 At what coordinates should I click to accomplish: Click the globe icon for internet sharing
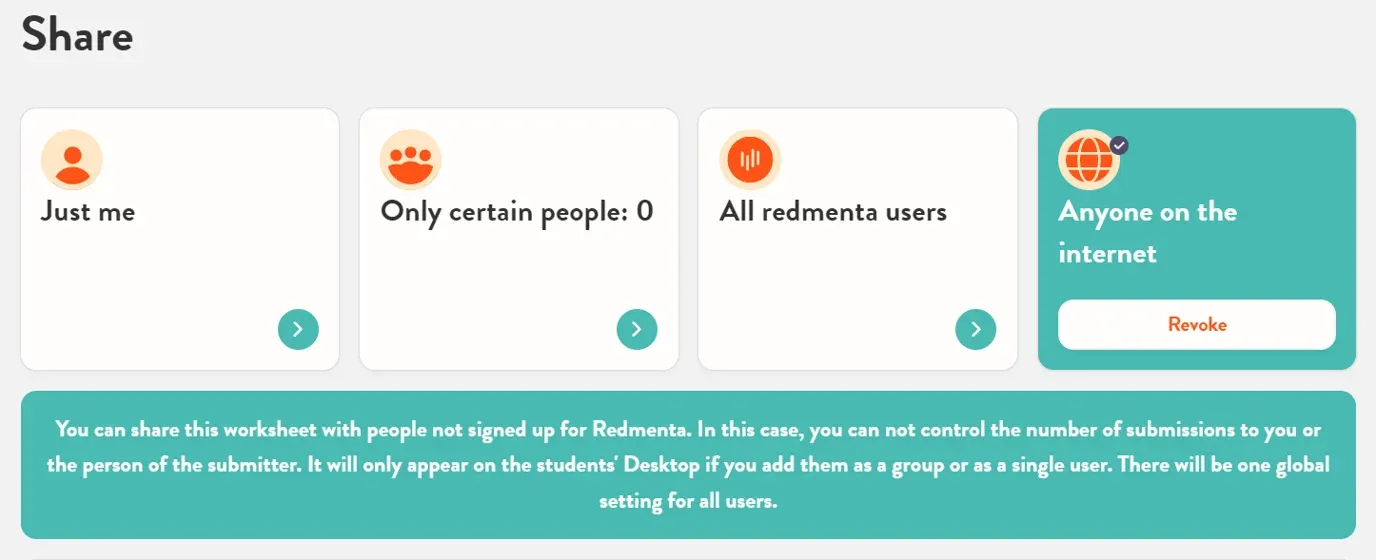click(x=1089, y=160)
